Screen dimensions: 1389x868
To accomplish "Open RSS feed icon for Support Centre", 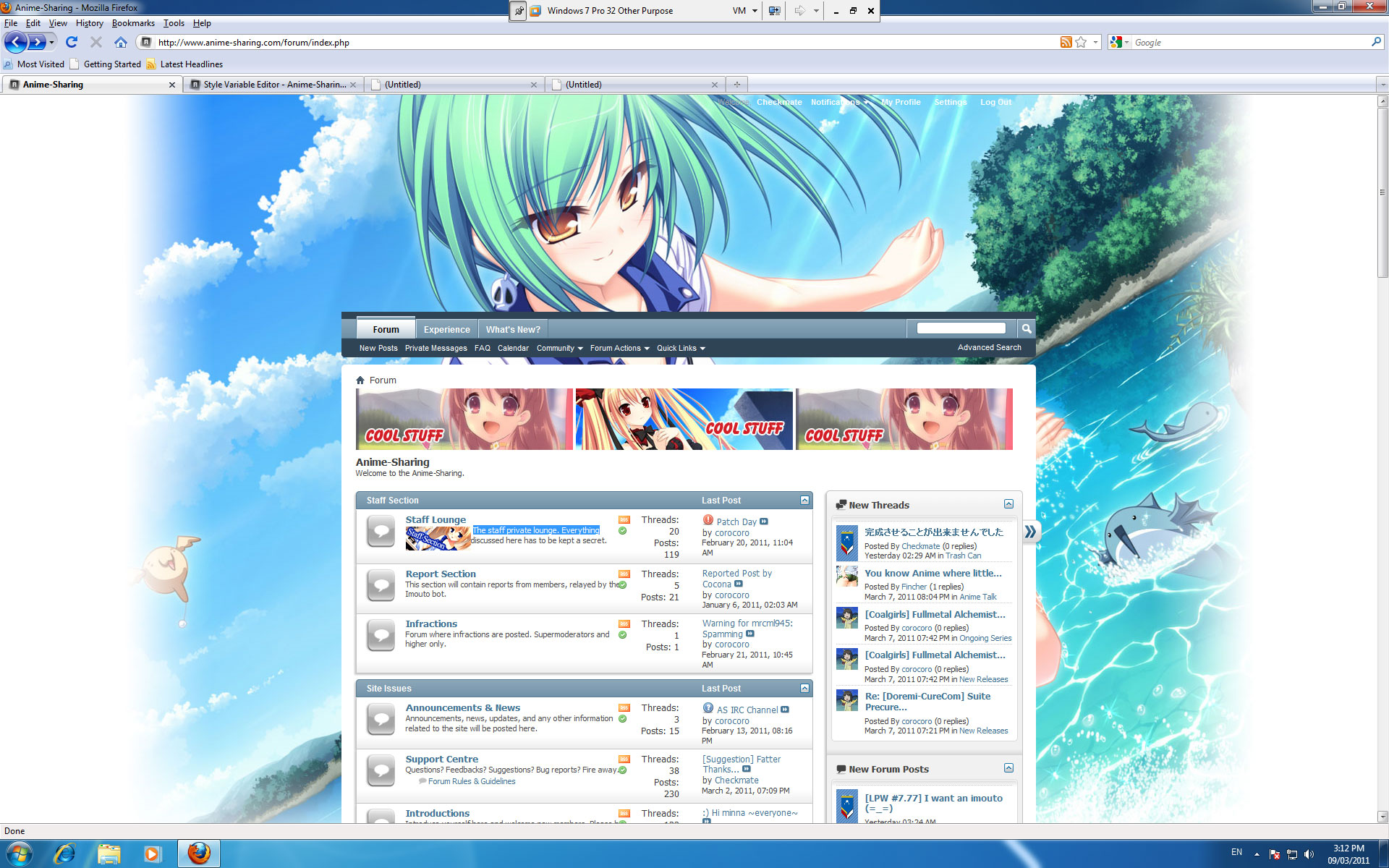I will click(624, 759).
